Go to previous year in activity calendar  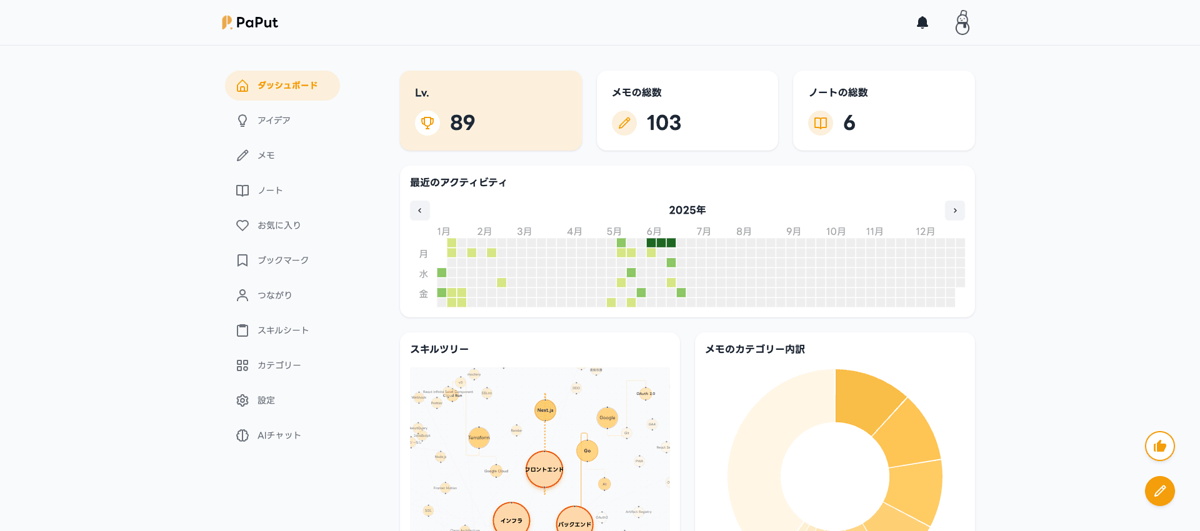tap(420, 210)
